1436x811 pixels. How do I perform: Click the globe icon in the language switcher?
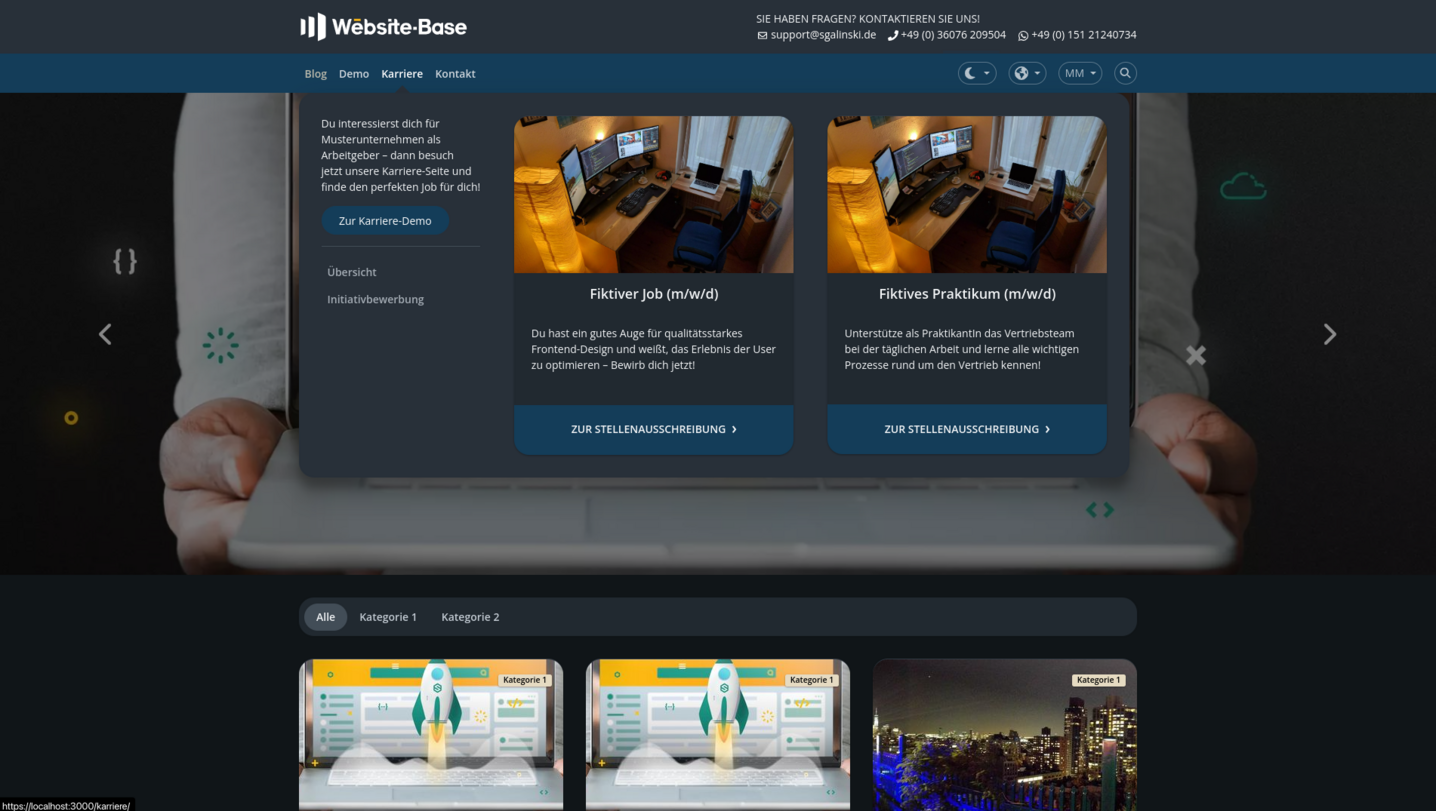[x=1020, y=72]
